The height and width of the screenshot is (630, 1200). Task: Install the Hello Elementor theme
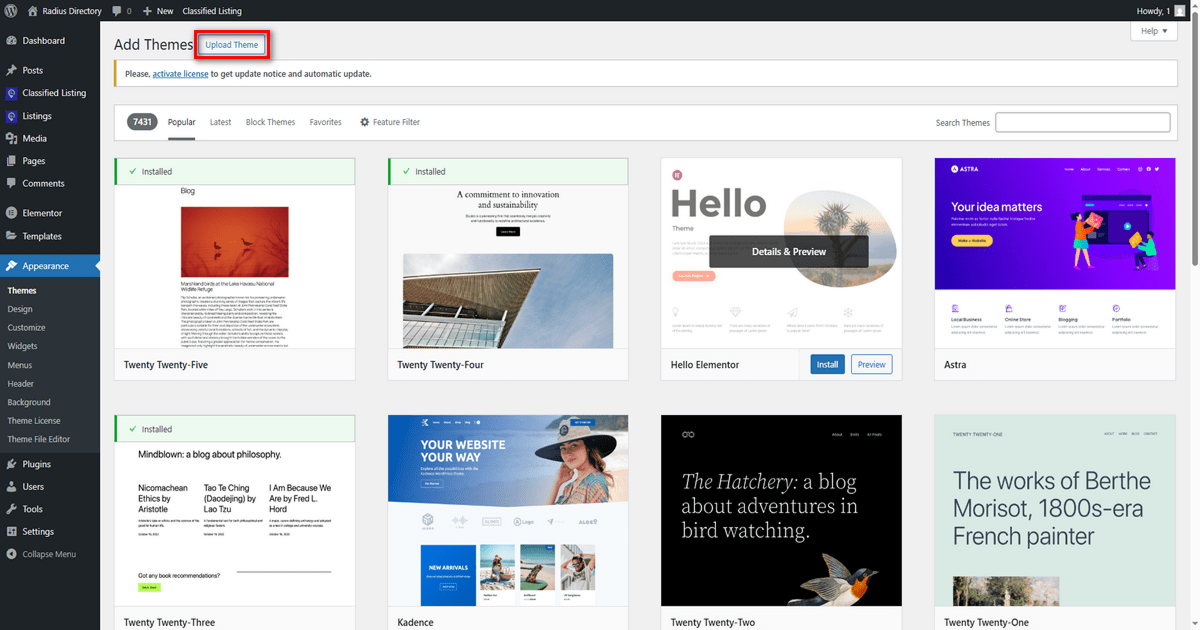point(827,365)
